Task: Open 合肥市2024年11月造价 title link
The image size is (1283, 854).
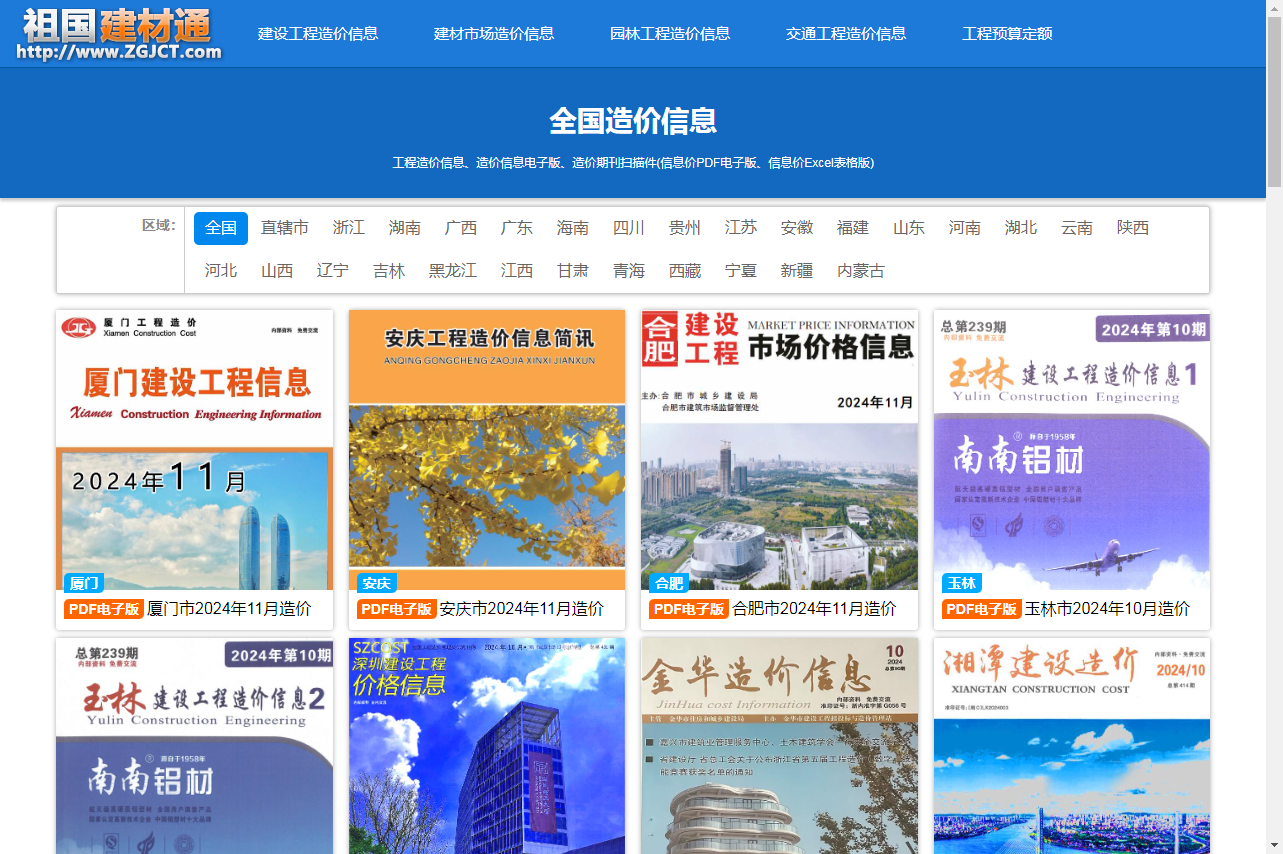Action: click(x=814, y=609)
